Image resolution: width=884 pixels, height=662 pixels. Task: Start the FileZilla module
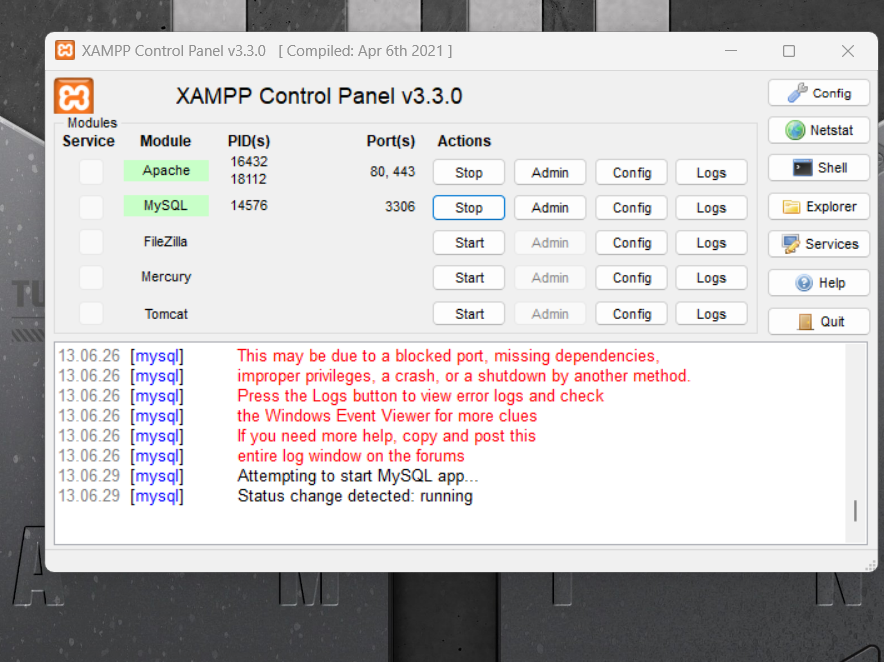[468, 242]
